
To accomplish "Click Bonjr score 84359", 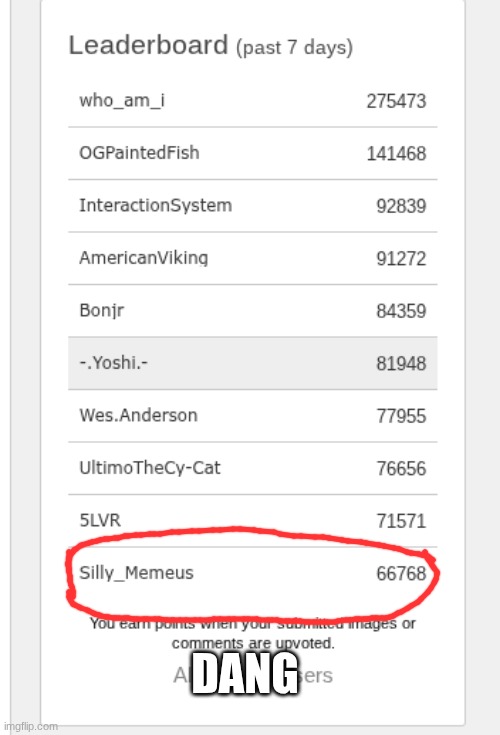I will click(402, 311).
